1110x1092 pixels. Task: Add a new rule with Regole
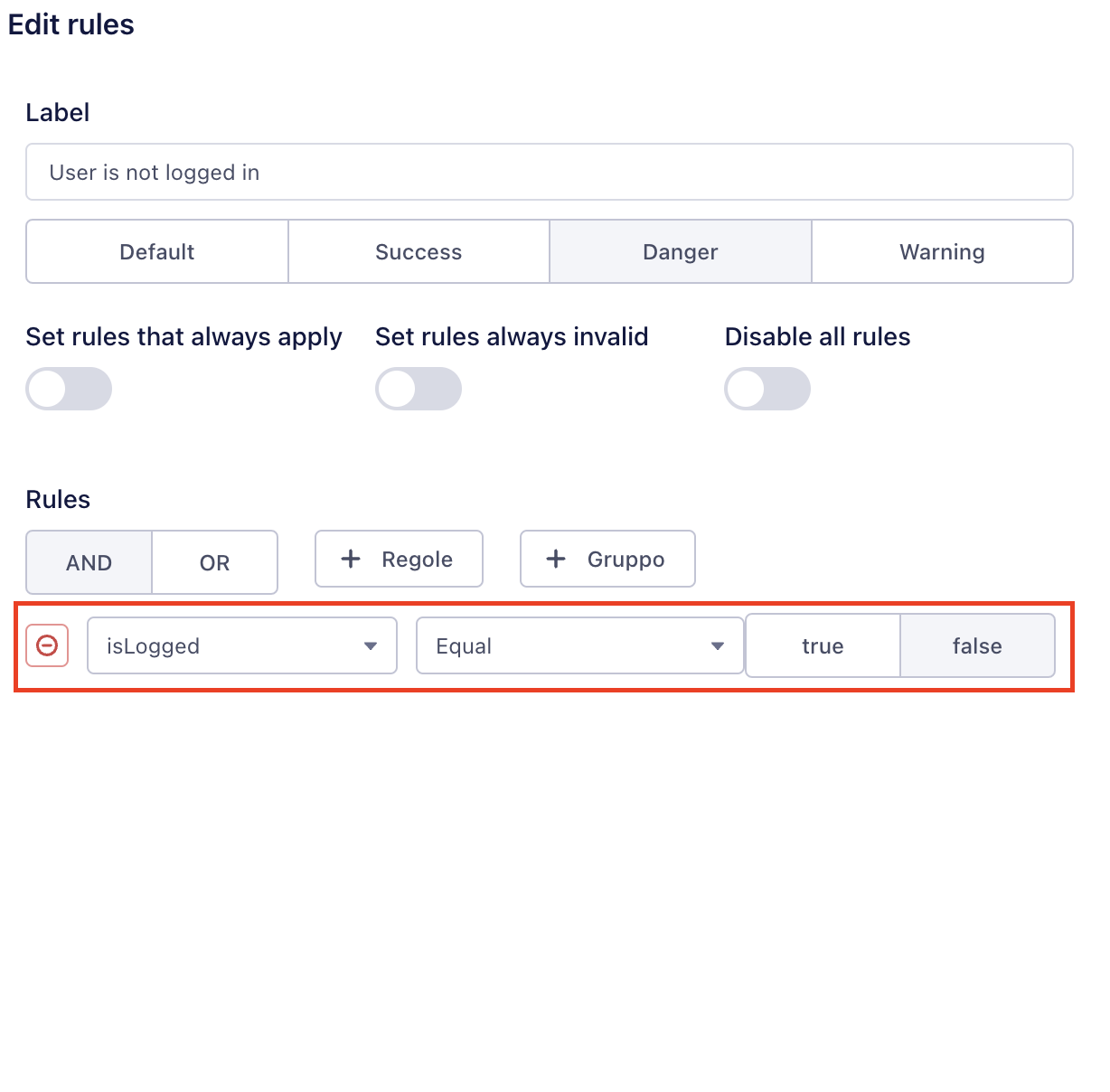(x=399, y=559)
